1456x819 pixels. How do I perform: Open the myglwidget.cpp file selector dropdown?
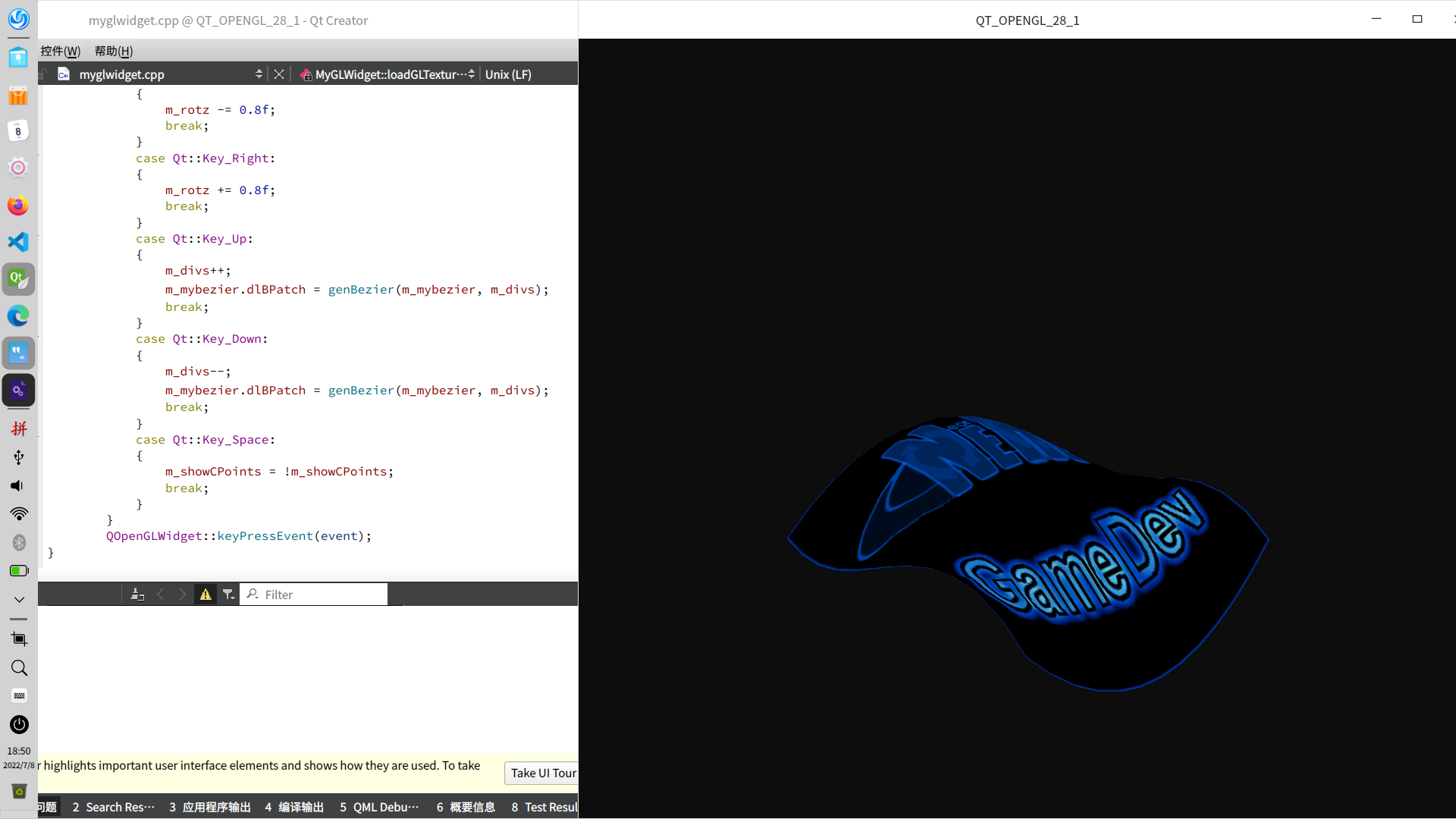click(x=259, y=74)
